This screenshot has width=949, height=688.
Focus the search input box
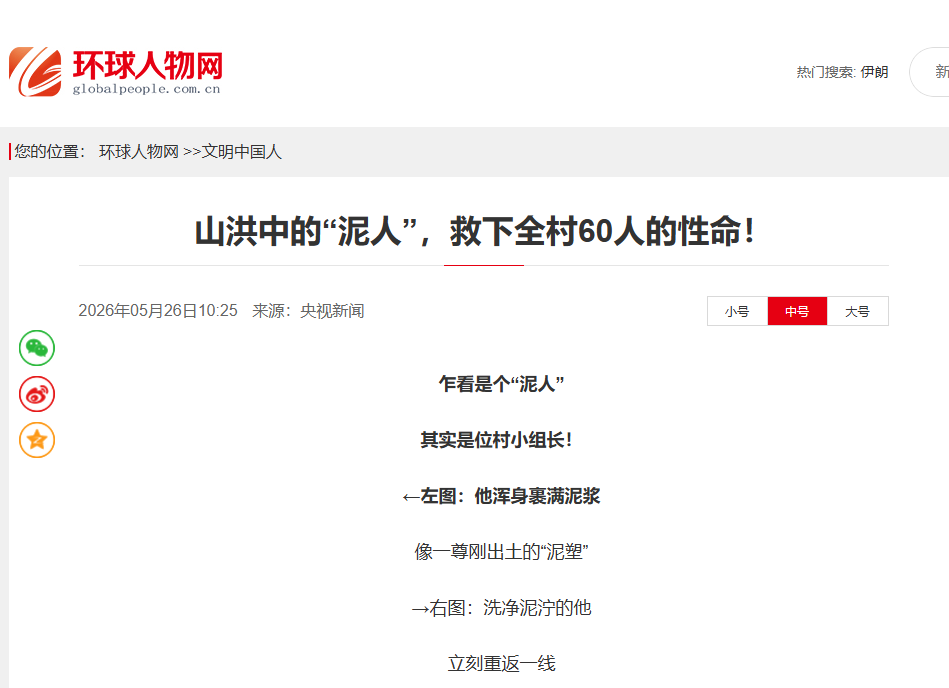pyautogui.click(x=930, y=72)
